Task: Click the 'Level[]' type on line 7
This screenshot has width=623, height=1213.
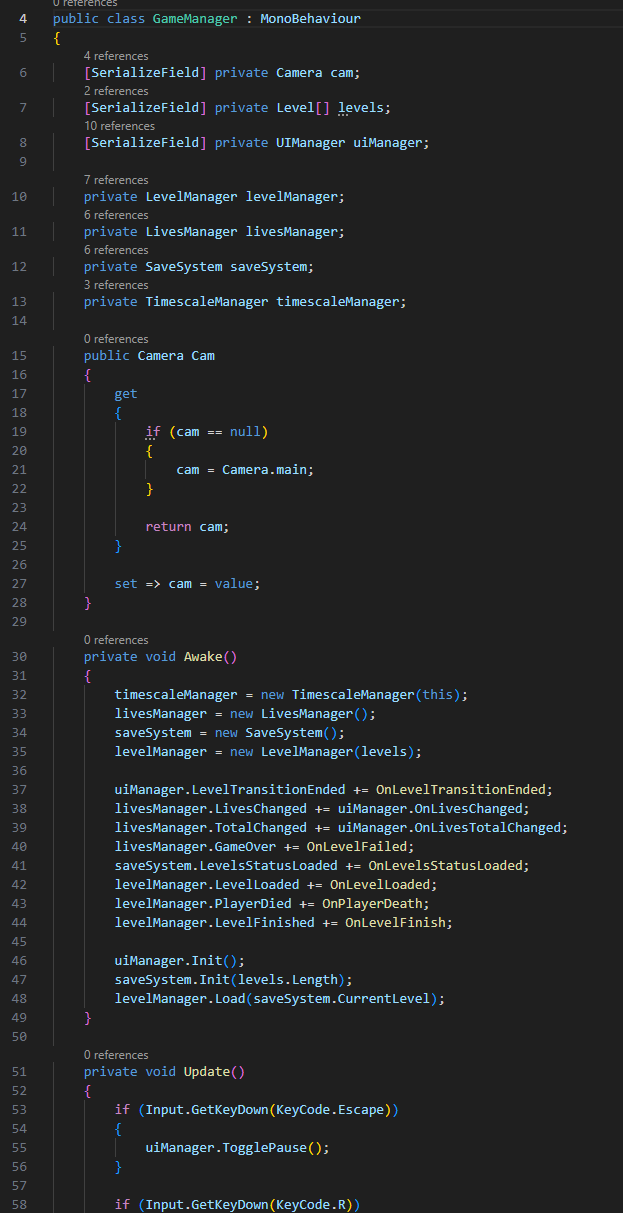Action: [303, 107]
